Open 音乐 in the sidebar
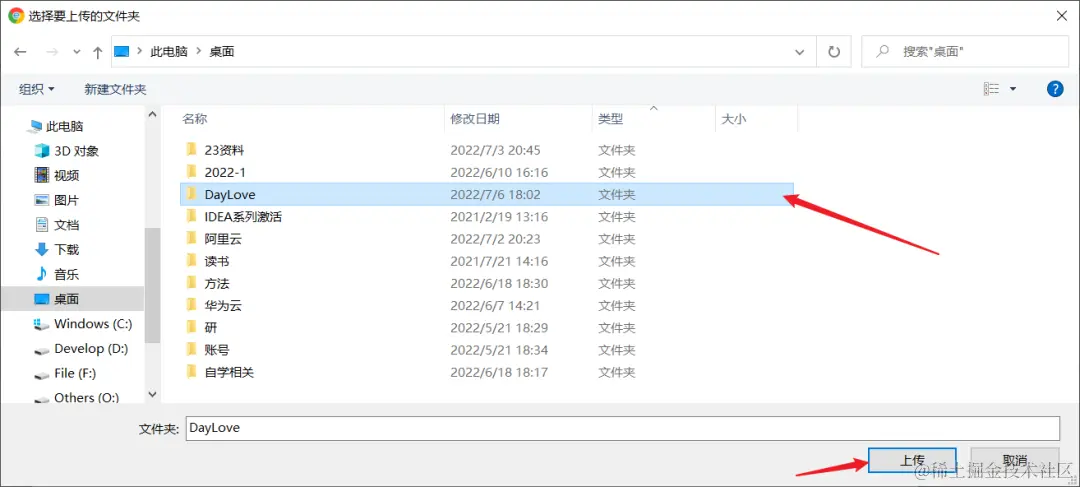The width and height of the screenshot is (1080, 487). (x=67, y=274)
